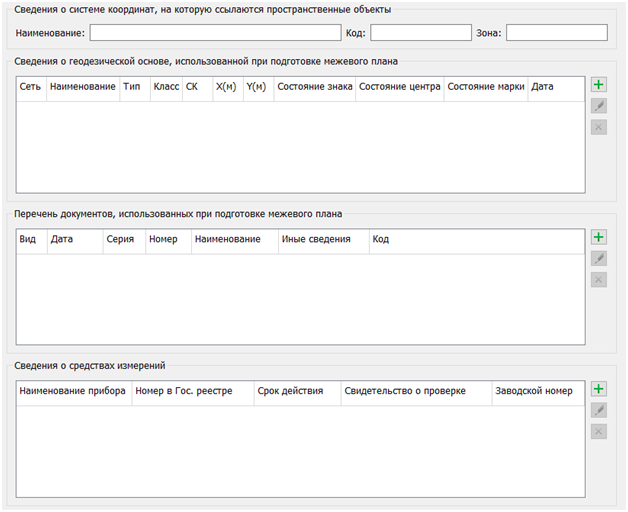Sort by Наименование прибора column header
The height and width of the screenshot is (512, 628).
click(73, 391)
